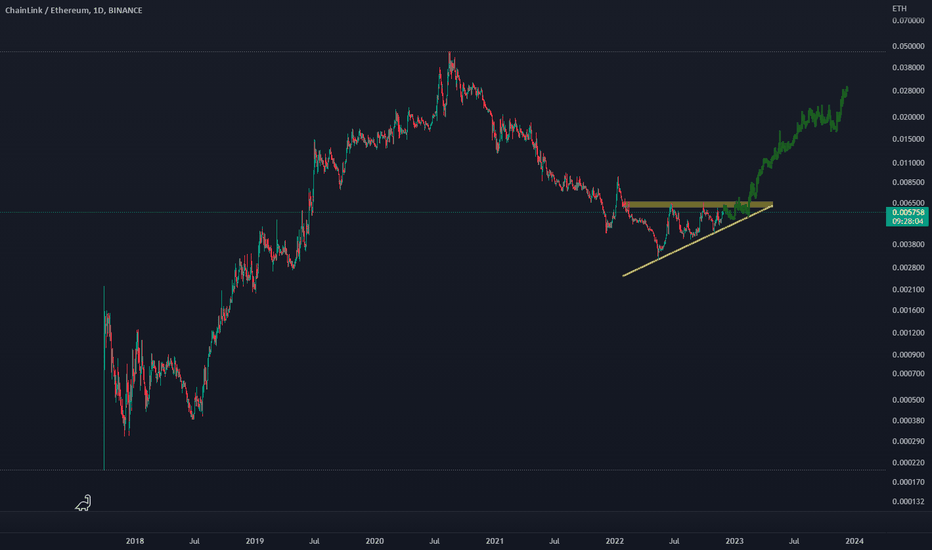Screen dimensions: 932x550
Task: Click the 0.070000 price scale label
Action: 908,21
